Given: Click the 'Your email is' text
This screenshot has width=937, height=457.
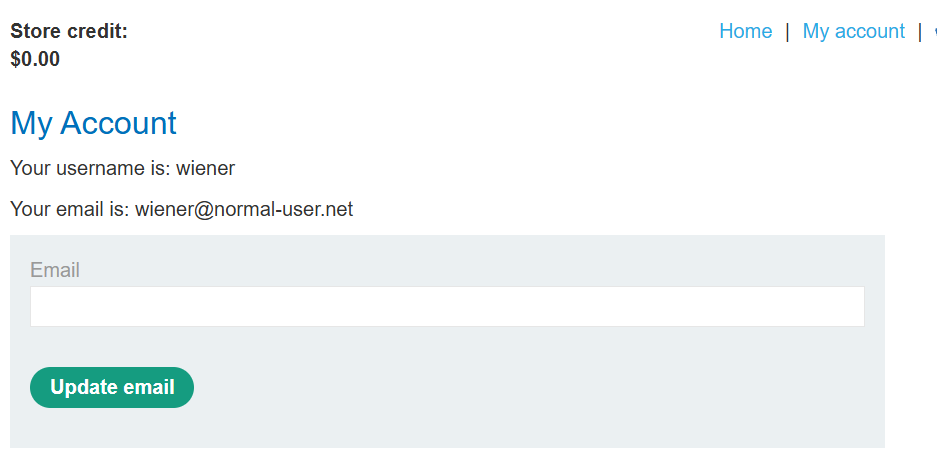Looking at the screenshot, I should point(70,209).
